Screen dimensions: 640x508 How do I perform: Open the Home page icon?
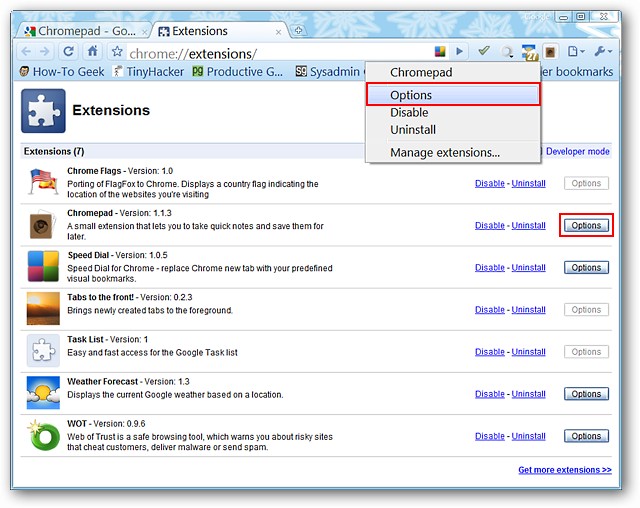click(x=93, y=51)
